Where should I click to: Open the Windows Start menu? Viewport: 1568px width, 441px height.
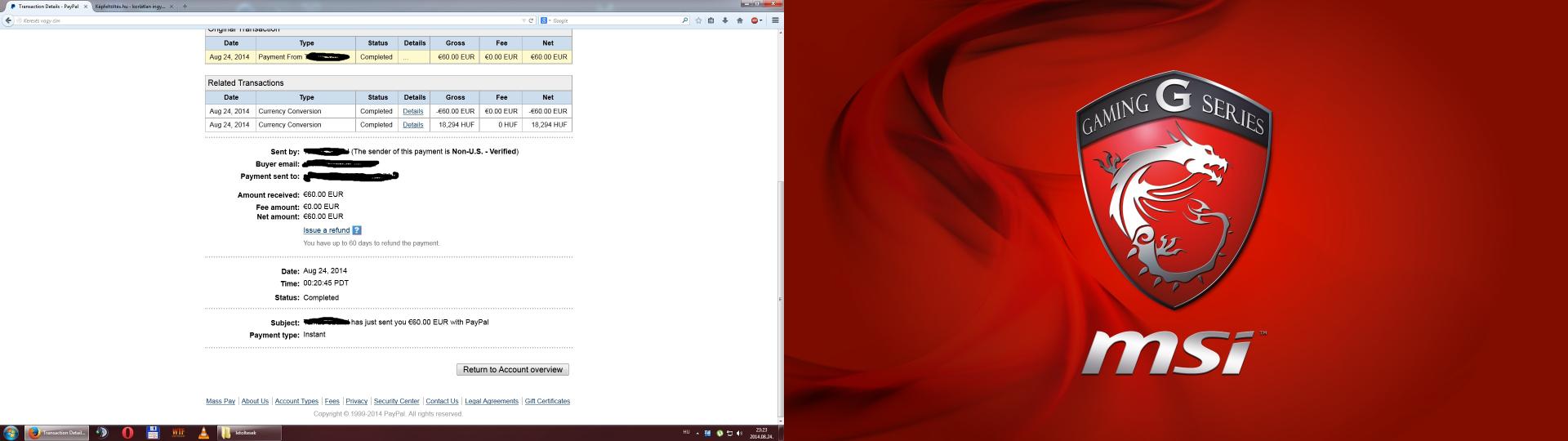pyautogui.click(x=11, y=433)
